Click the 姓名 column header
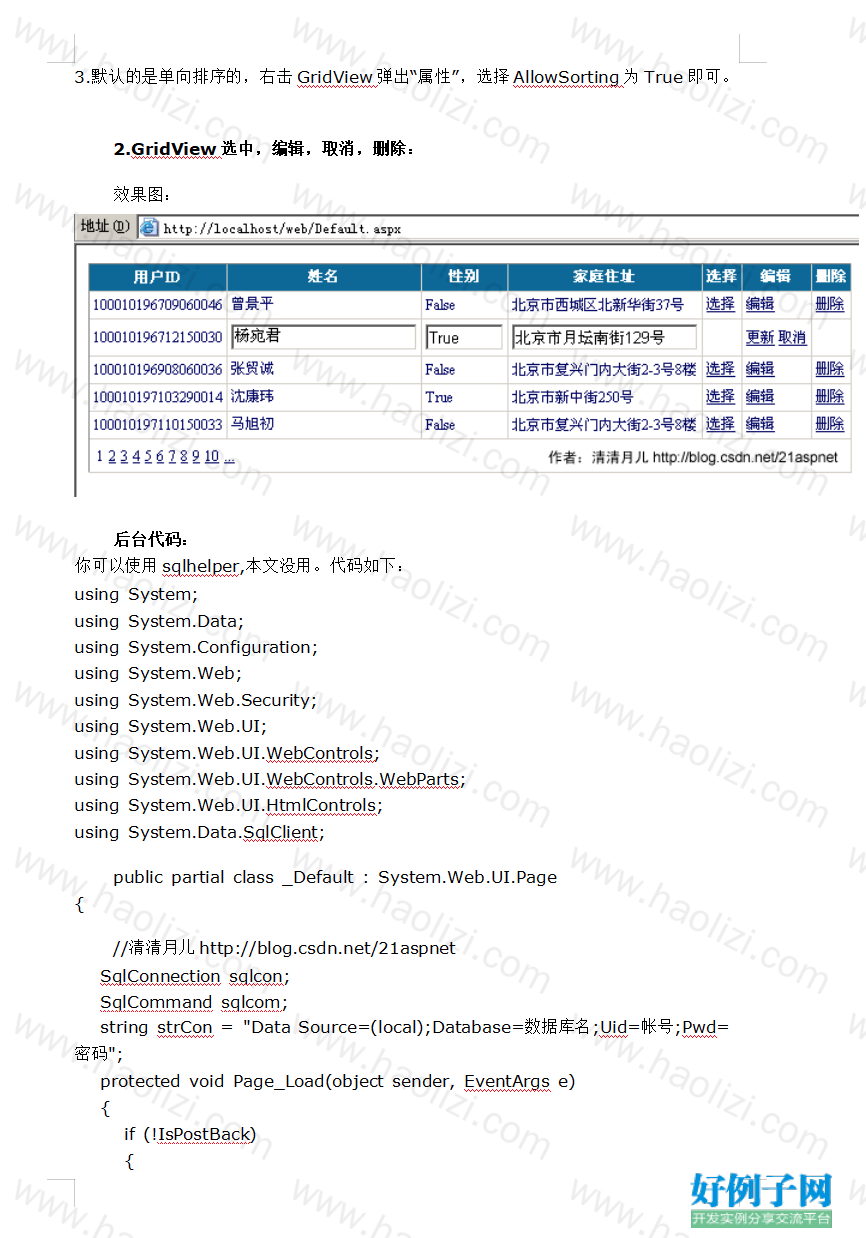Viewport: 866px width, 1238px height. point(323,277)
